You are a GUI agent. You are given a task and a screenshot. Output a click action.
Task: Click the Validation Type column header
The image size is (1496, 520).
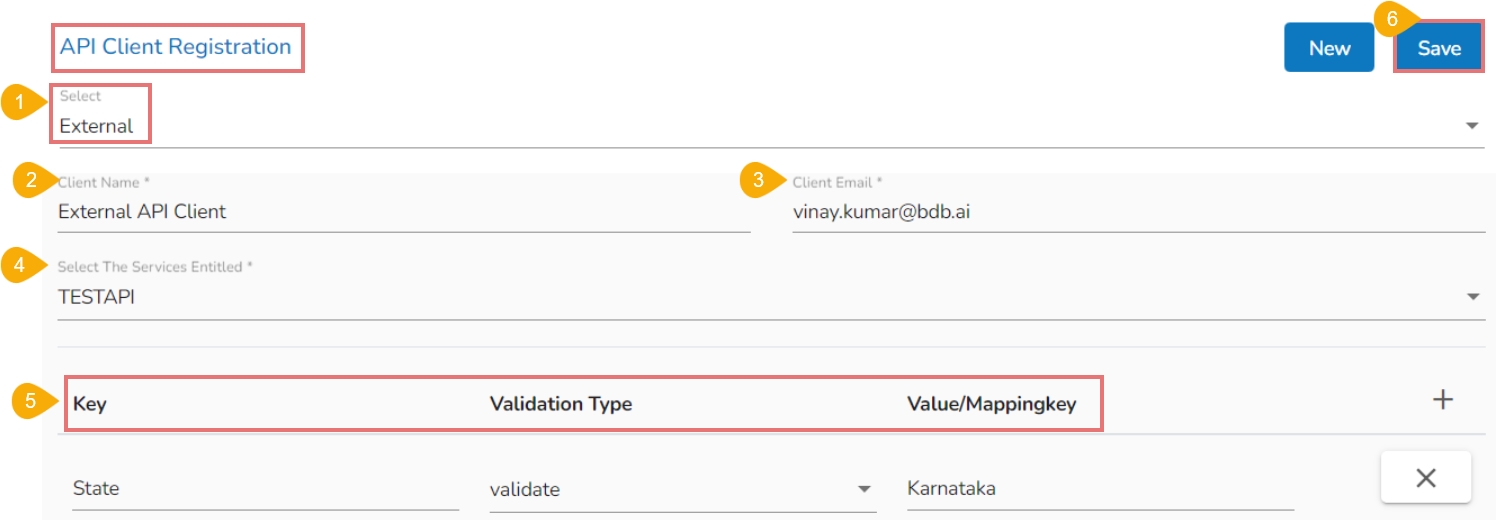(561, 404)
